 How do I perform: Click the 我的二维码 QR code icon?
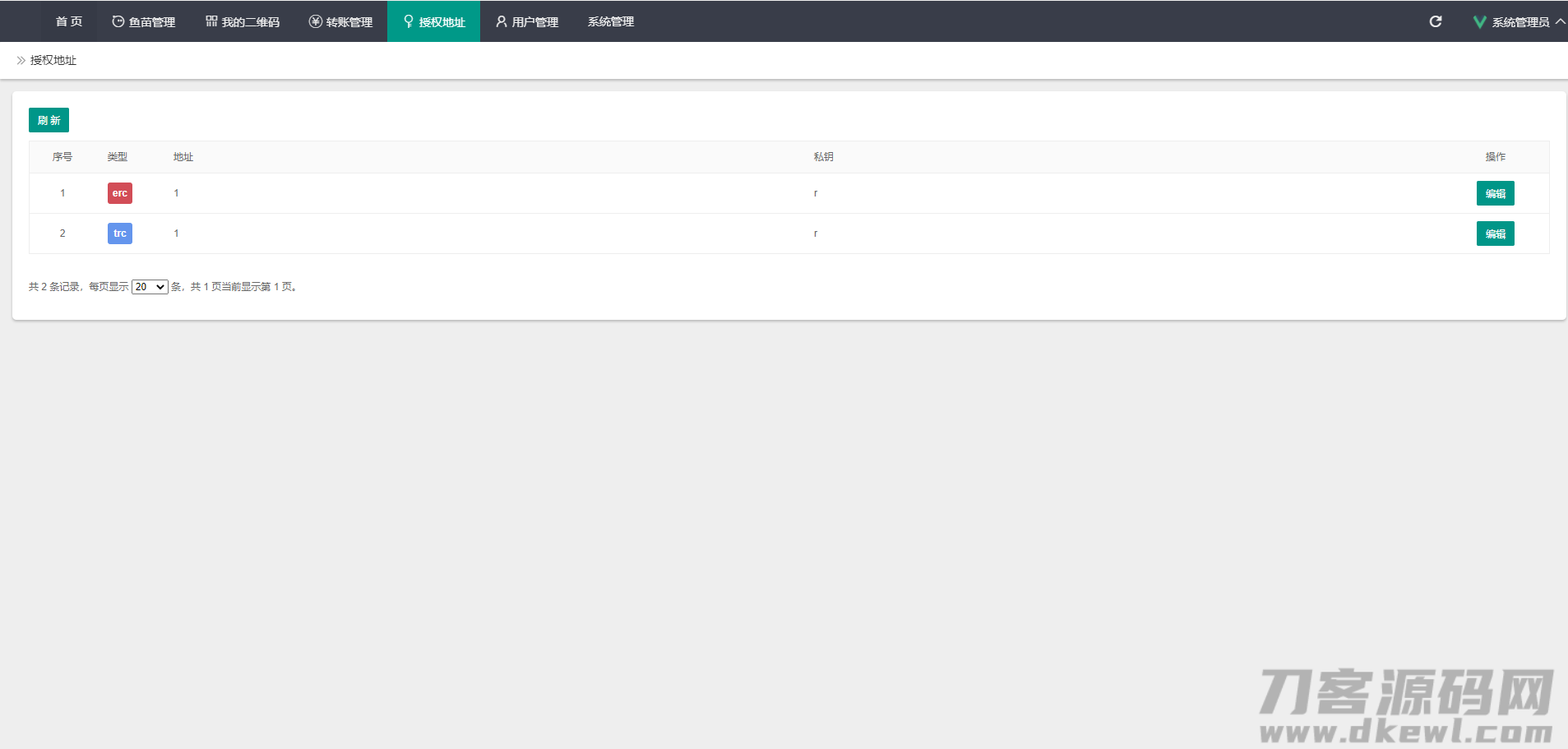(211, 21)
